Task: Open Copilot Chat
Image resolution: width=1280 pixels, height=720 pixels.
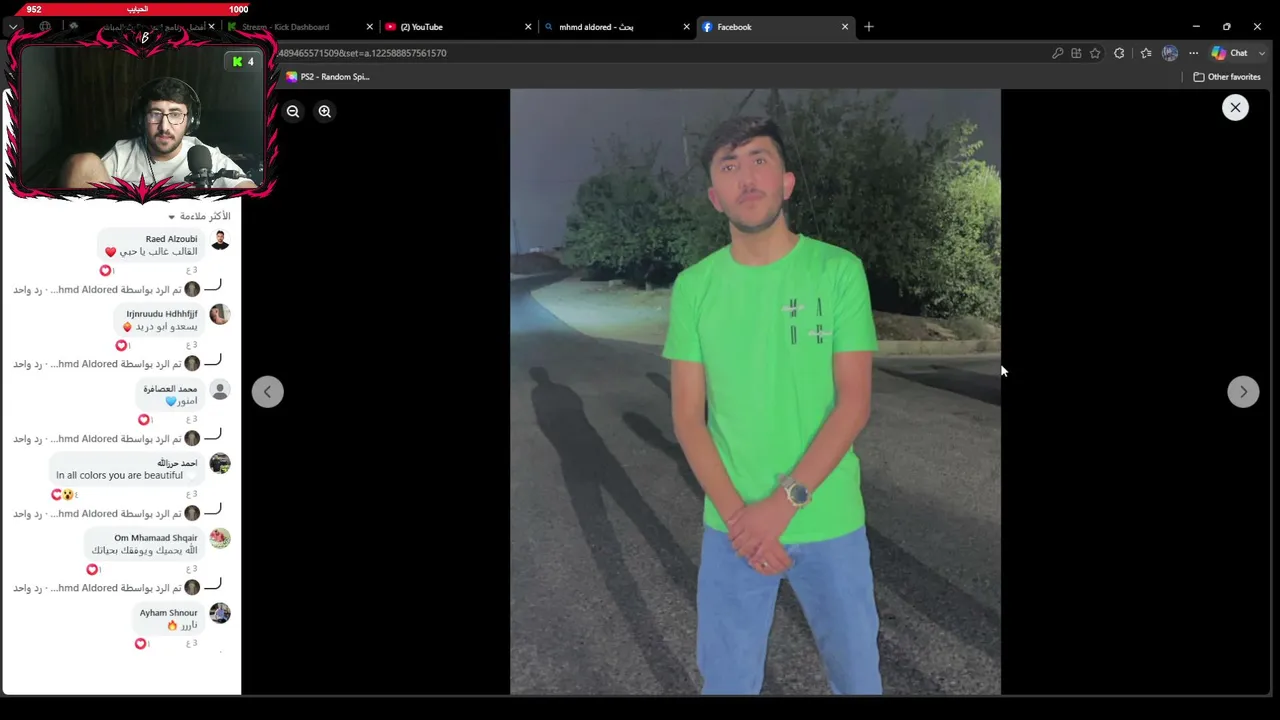Action: point(1230,53)
